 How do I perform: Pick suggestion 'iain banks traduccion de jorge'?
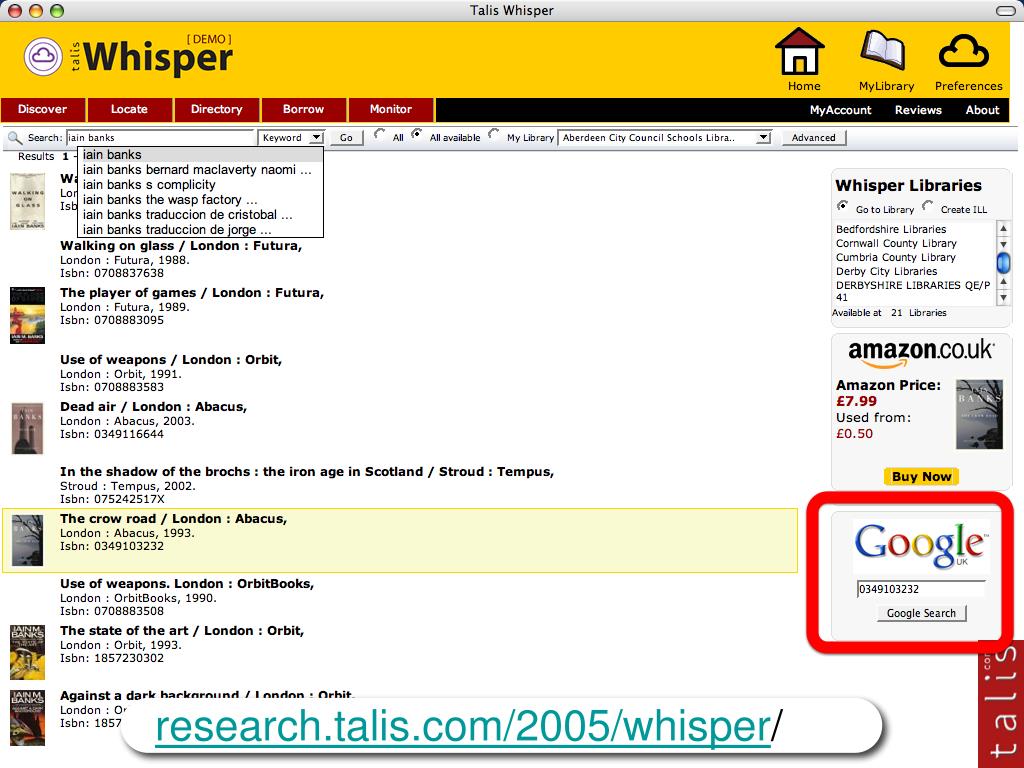click(x=200, y=230)
